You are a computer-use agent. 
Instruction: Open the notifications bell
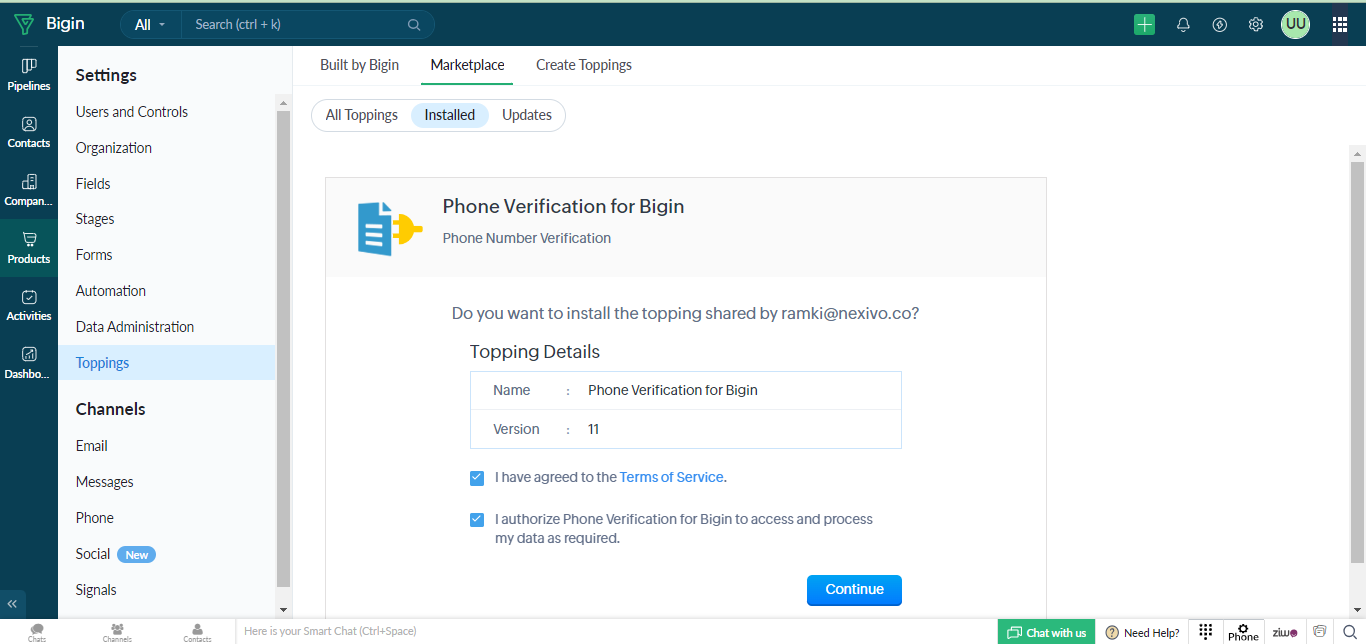1183,25
